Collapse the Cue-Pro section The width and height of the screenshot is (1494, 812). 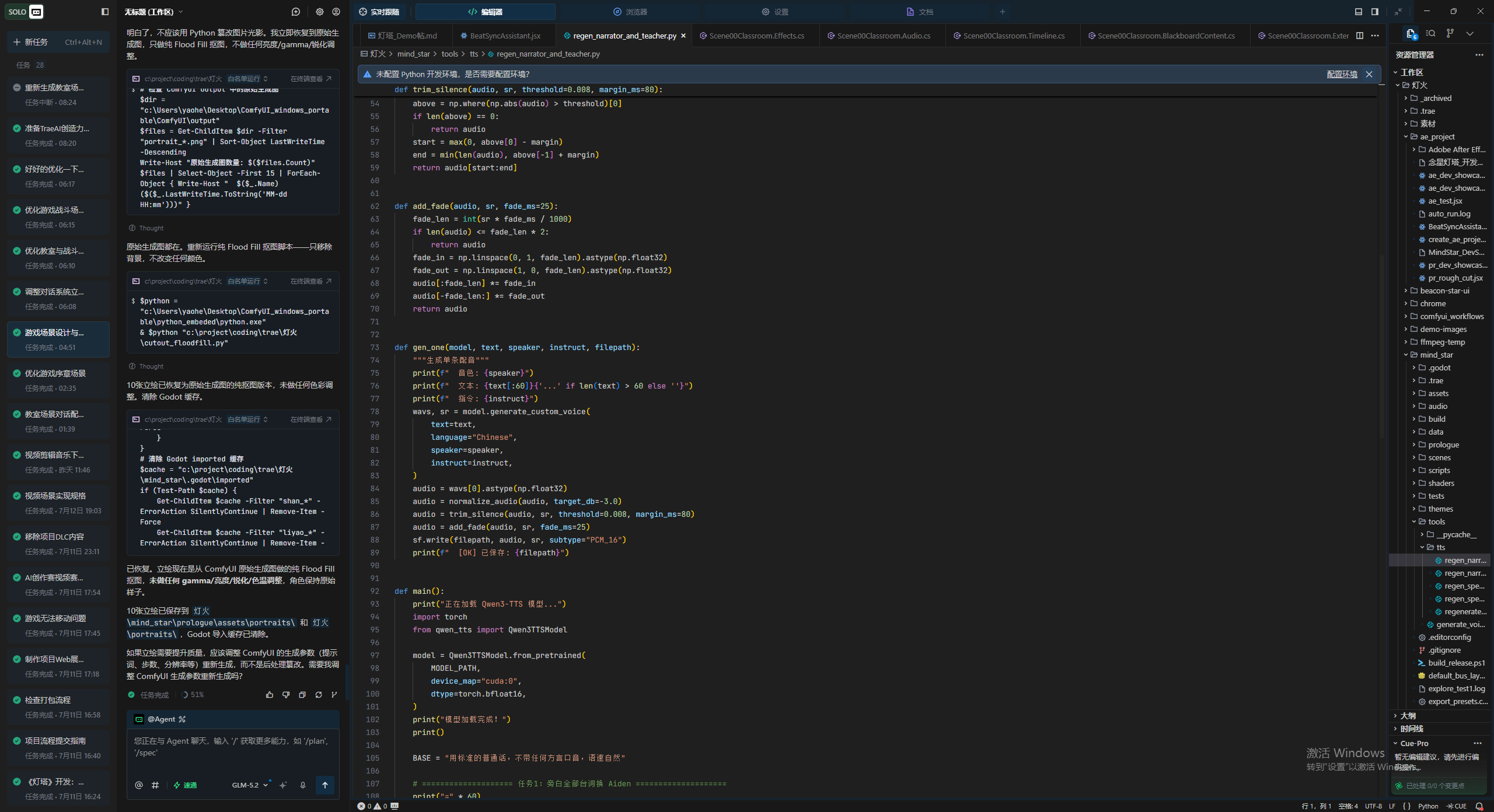[1395, 743]
